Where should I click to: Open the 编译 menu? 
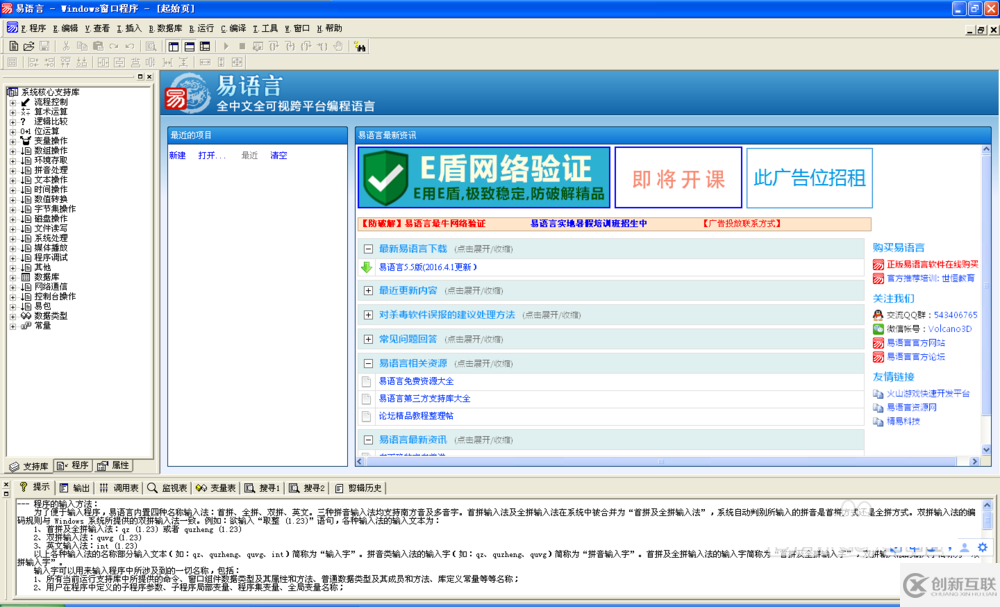point(233,28)
